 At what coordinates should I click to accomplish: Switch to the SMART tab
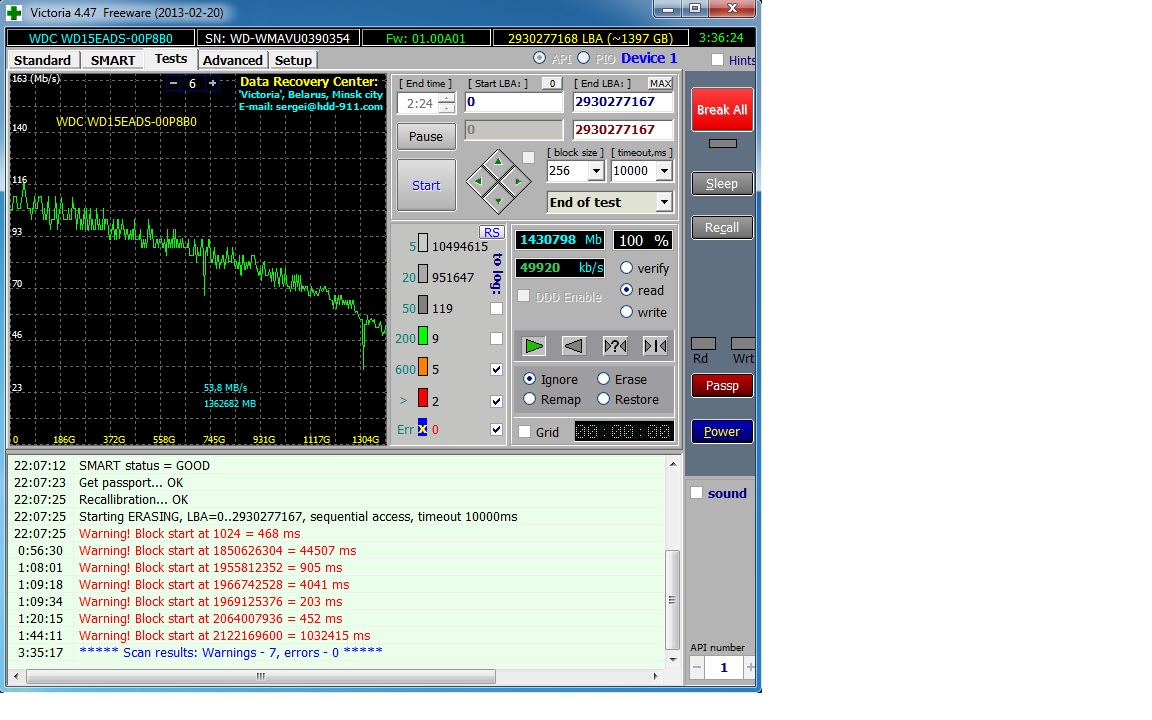pos(113,60)
